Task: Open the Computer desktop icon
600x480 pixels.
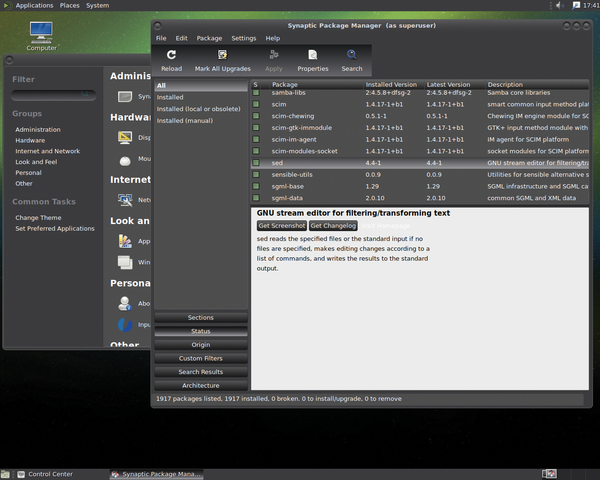Action: point(41,33)
